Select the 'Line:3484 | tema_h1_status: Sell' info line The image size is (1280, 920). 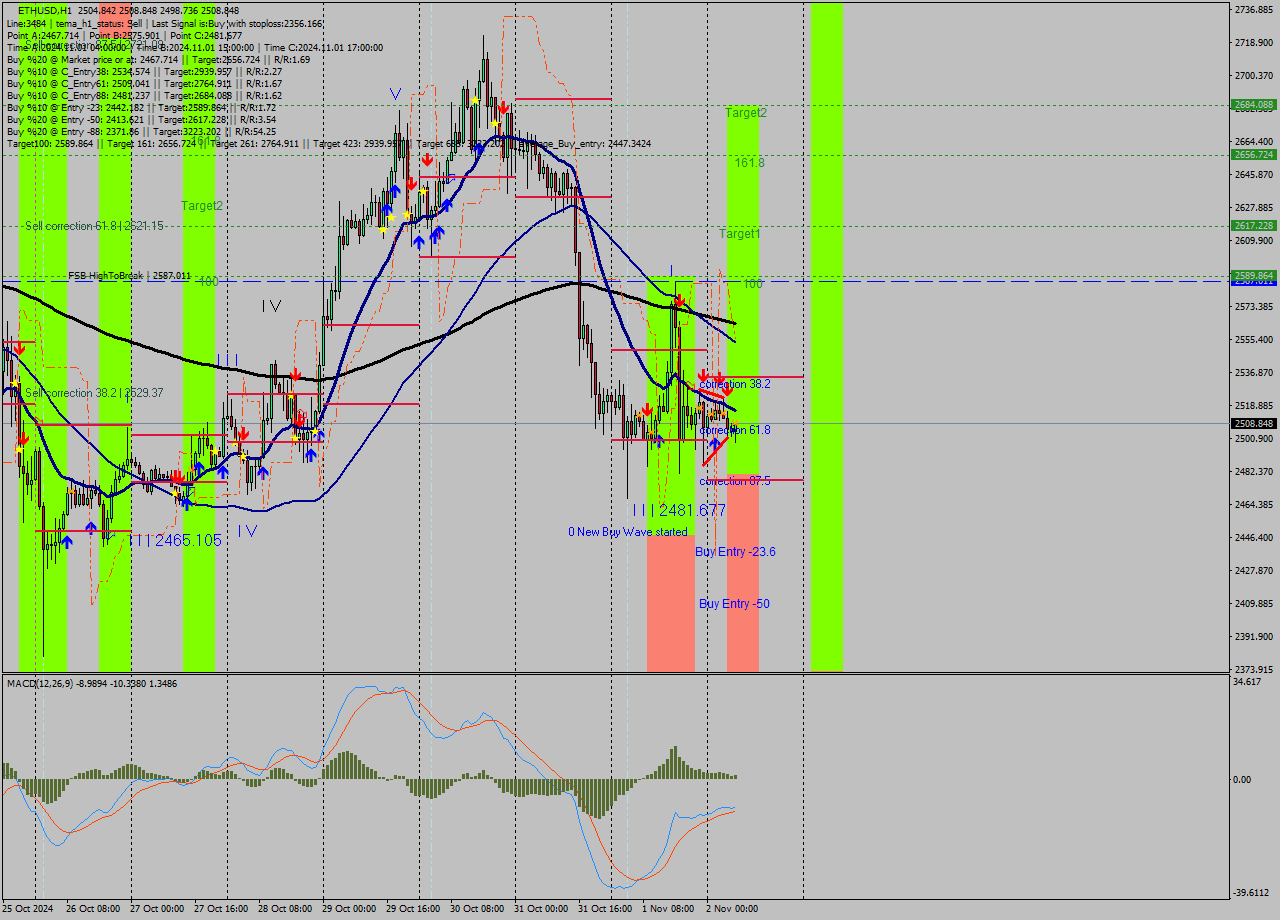coord(164,23)
